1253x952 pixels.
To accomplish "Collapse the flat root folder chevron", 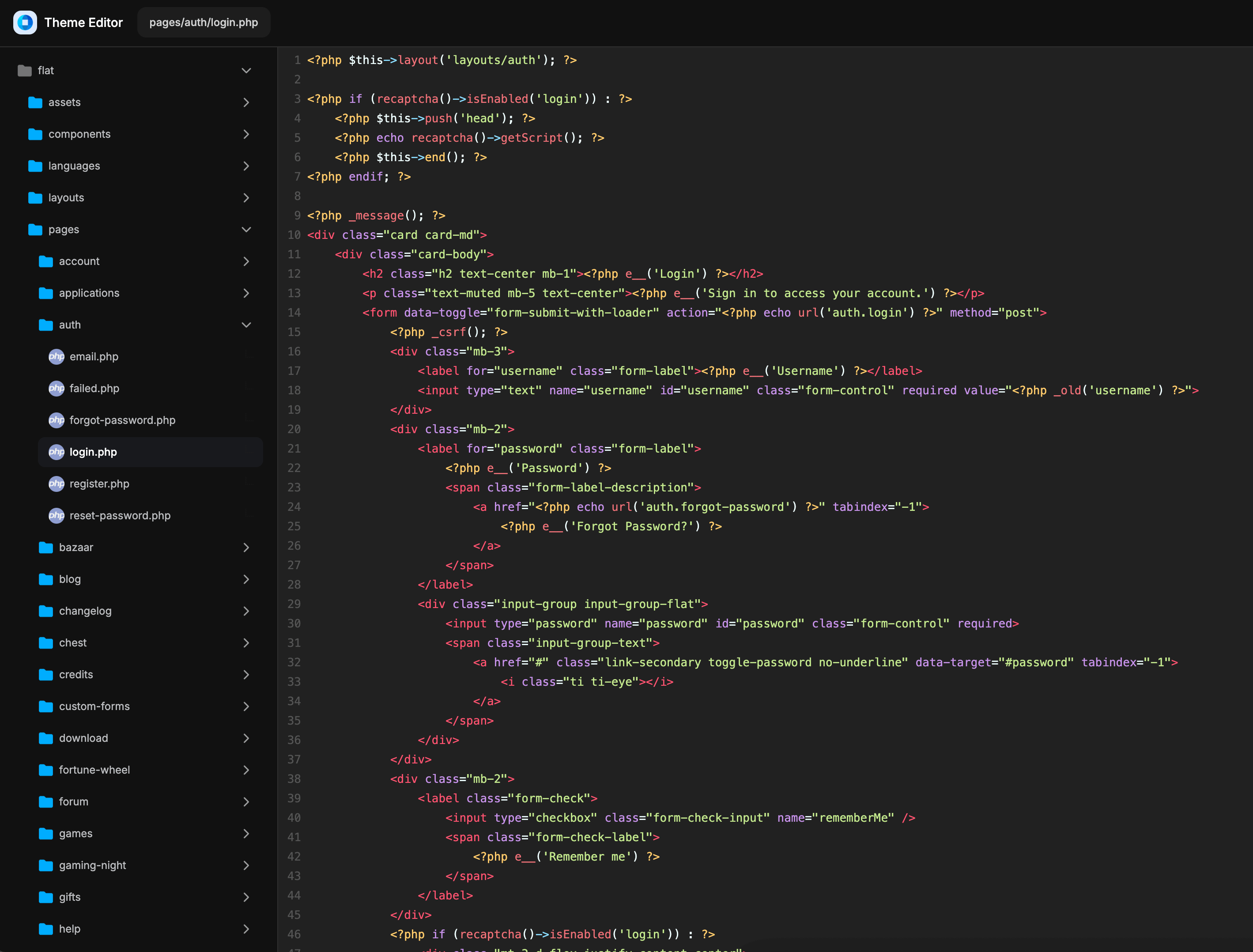I will click(x=246, y=71).
